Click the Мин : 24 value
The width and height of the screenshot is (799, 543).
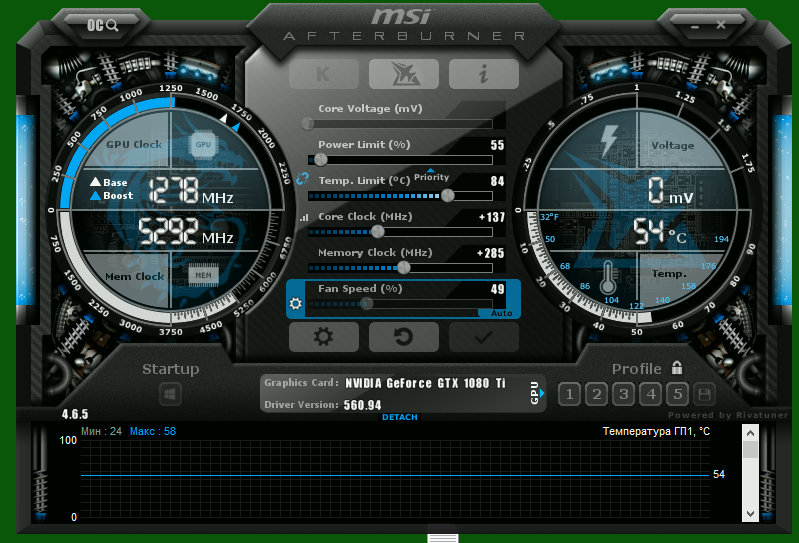pyautogui.click(x=101, y=431)
